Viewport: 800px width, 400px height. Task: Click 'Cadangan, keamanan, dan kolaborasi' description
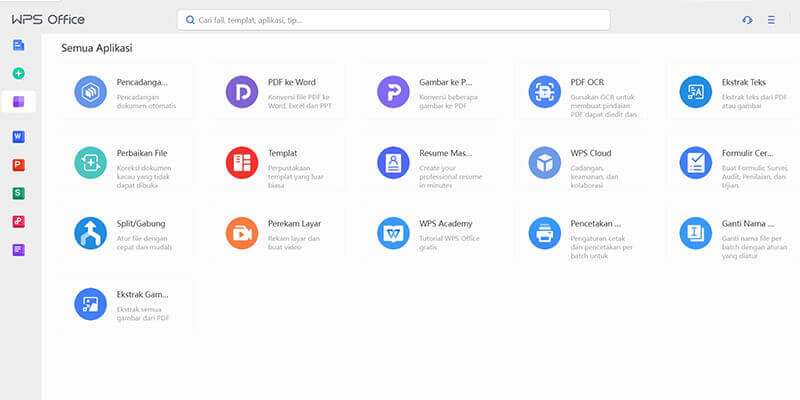point(594,177)
